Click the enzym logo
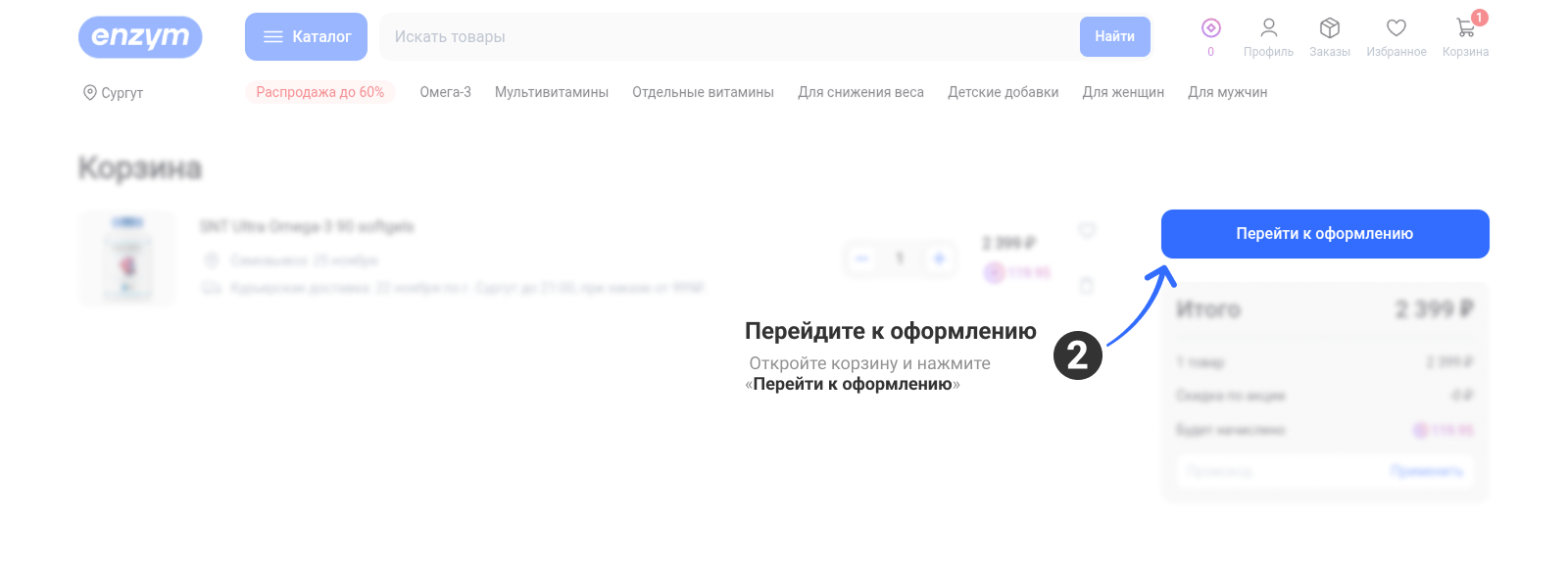 (140, 37)
